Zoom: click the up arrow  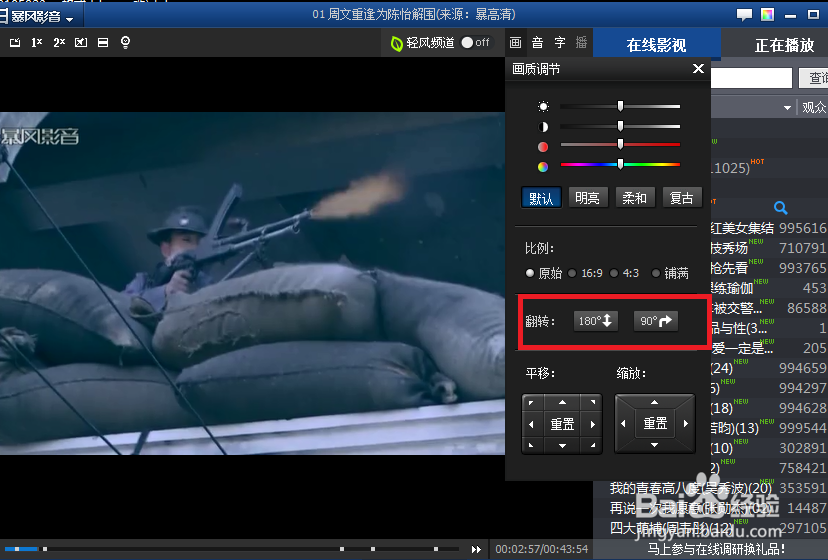[655, 402]
